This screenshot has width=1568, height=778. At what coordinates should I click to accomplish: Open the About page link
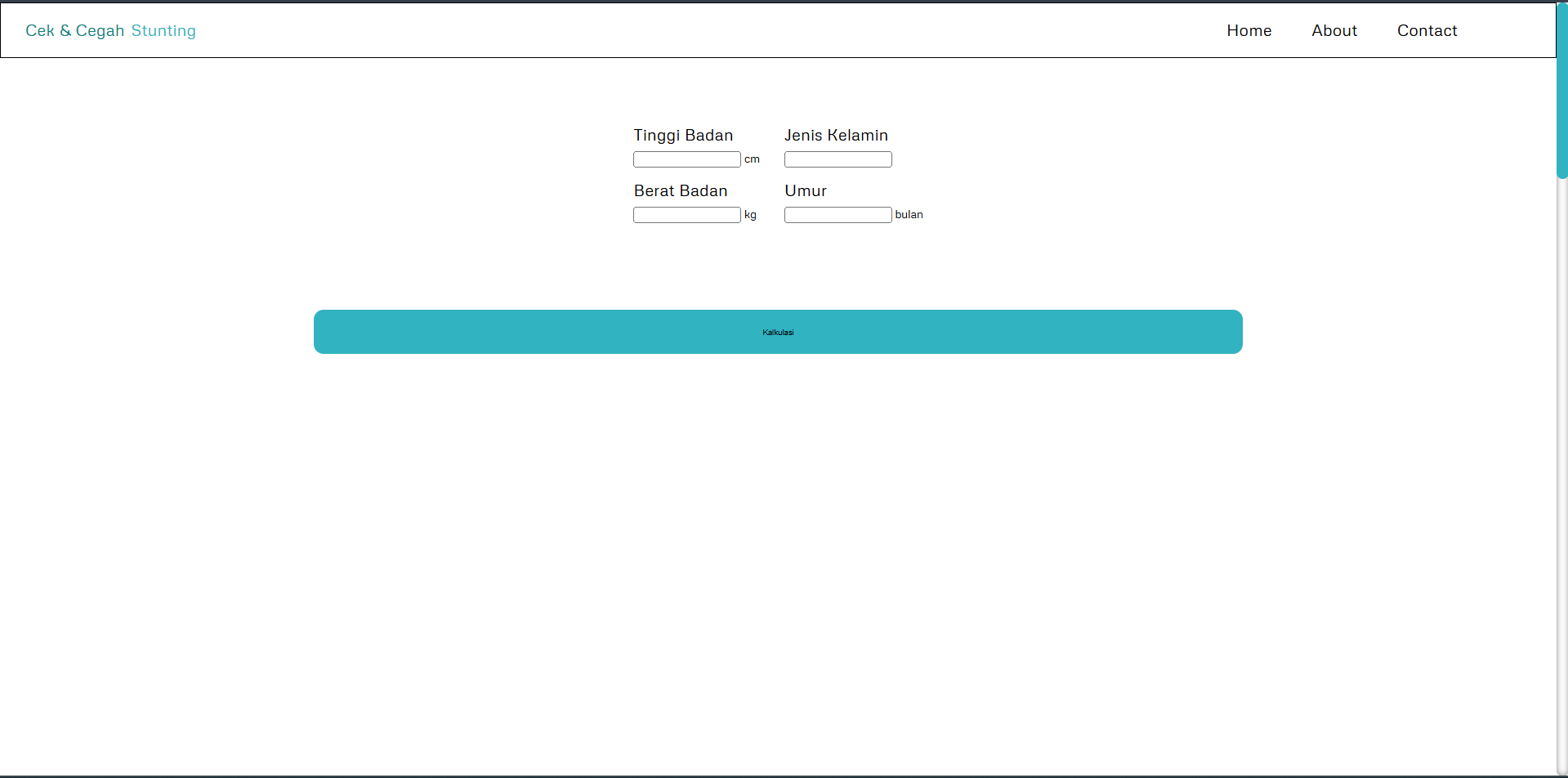point(1333,31)
